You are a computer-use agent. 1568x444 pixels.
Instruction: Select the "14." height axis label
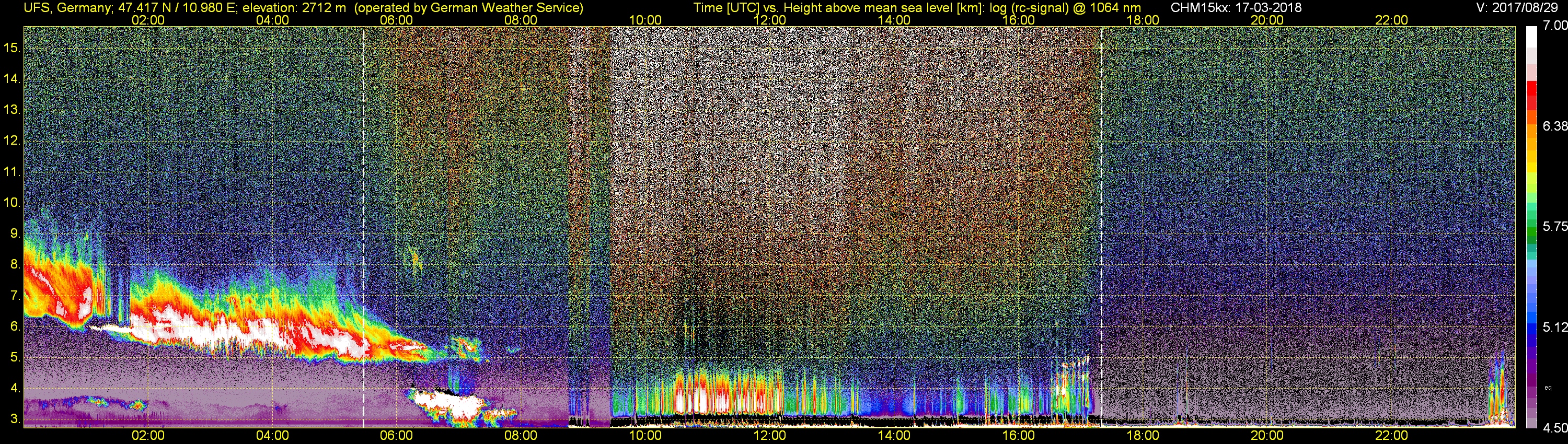(12, 78)
